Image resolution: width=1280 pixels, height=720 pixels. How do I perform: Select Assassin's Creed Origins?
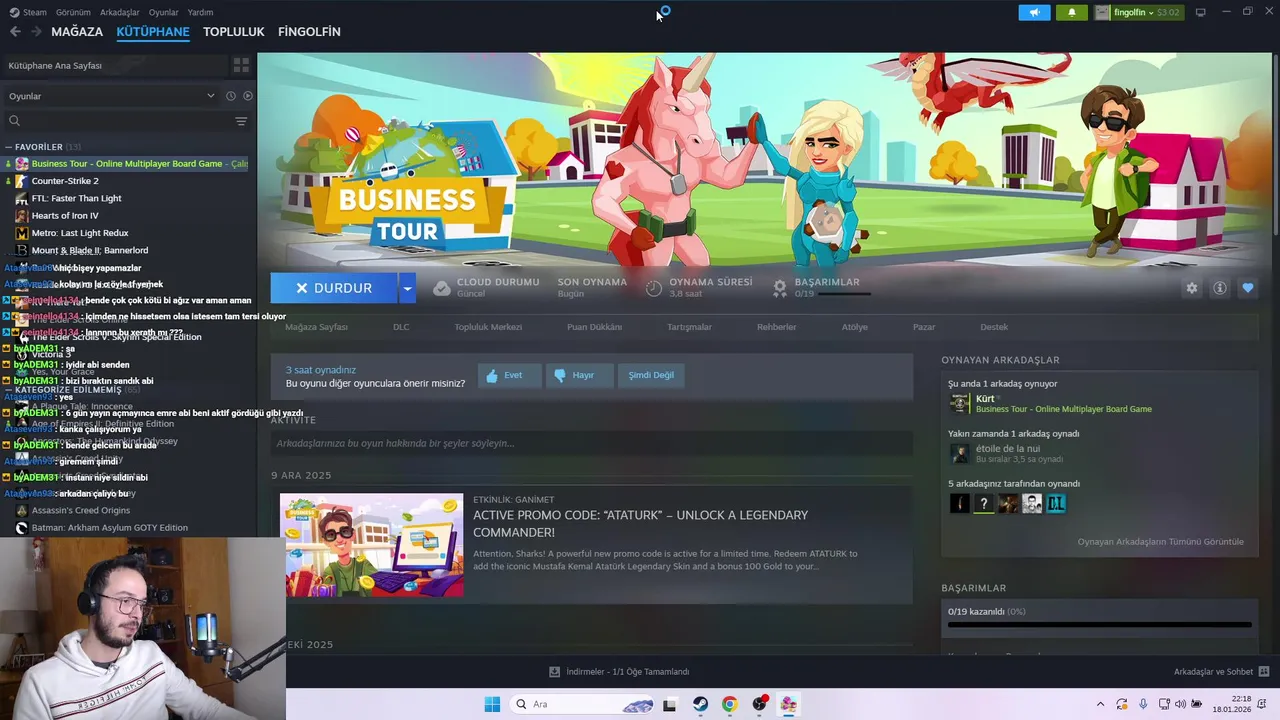(x=81, y=510)
